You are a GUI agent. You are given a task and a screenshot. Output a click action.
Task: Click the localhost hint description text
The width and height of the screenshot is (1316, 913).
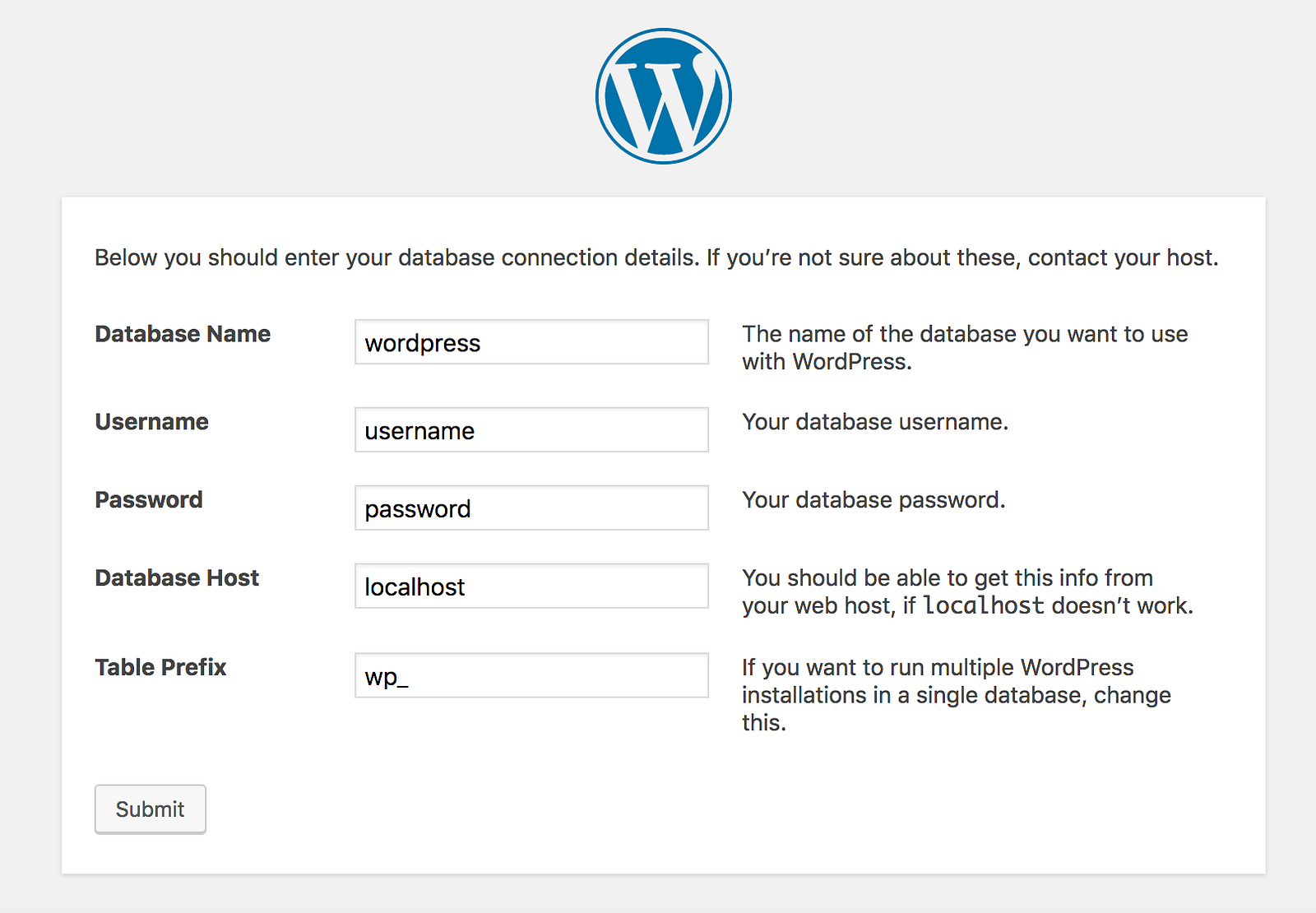[x=967, y=592]
